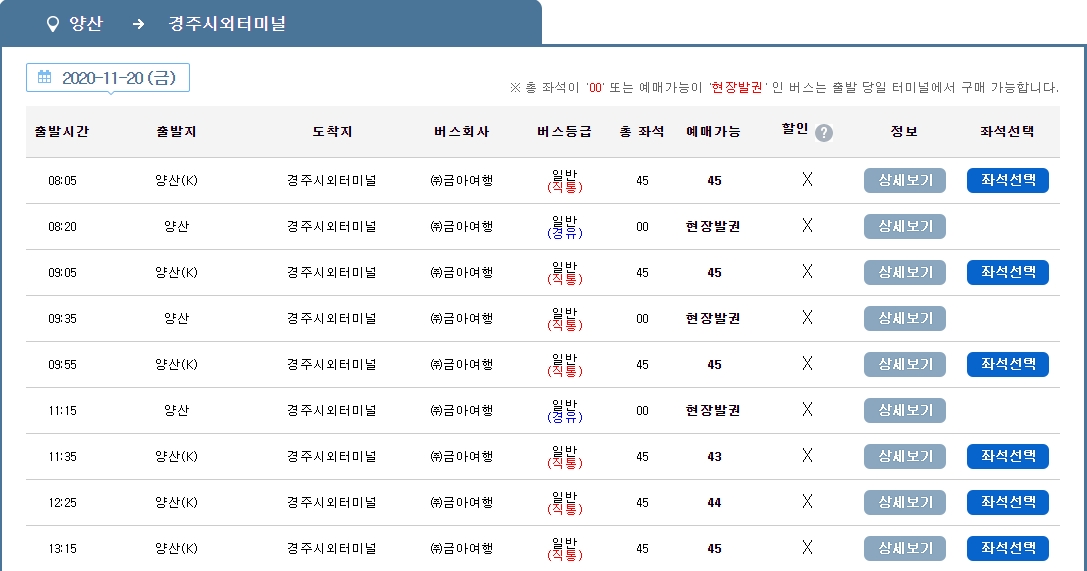Click 상세보기 for the 09:55 bus
The image size is (1087, 571).
click(x=905, y=364)
